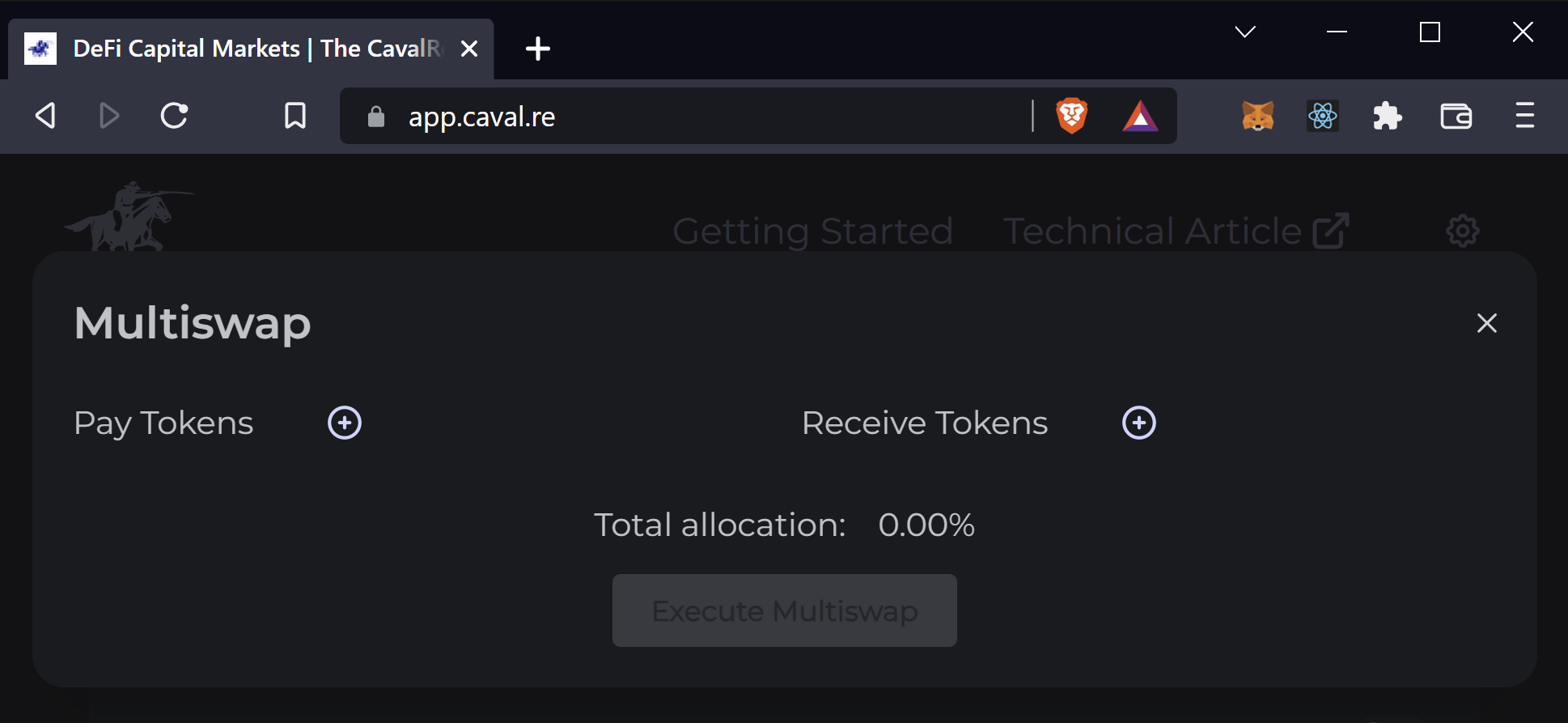
Task: Click the Execute Multiswap button
Action: click(785, 610)
